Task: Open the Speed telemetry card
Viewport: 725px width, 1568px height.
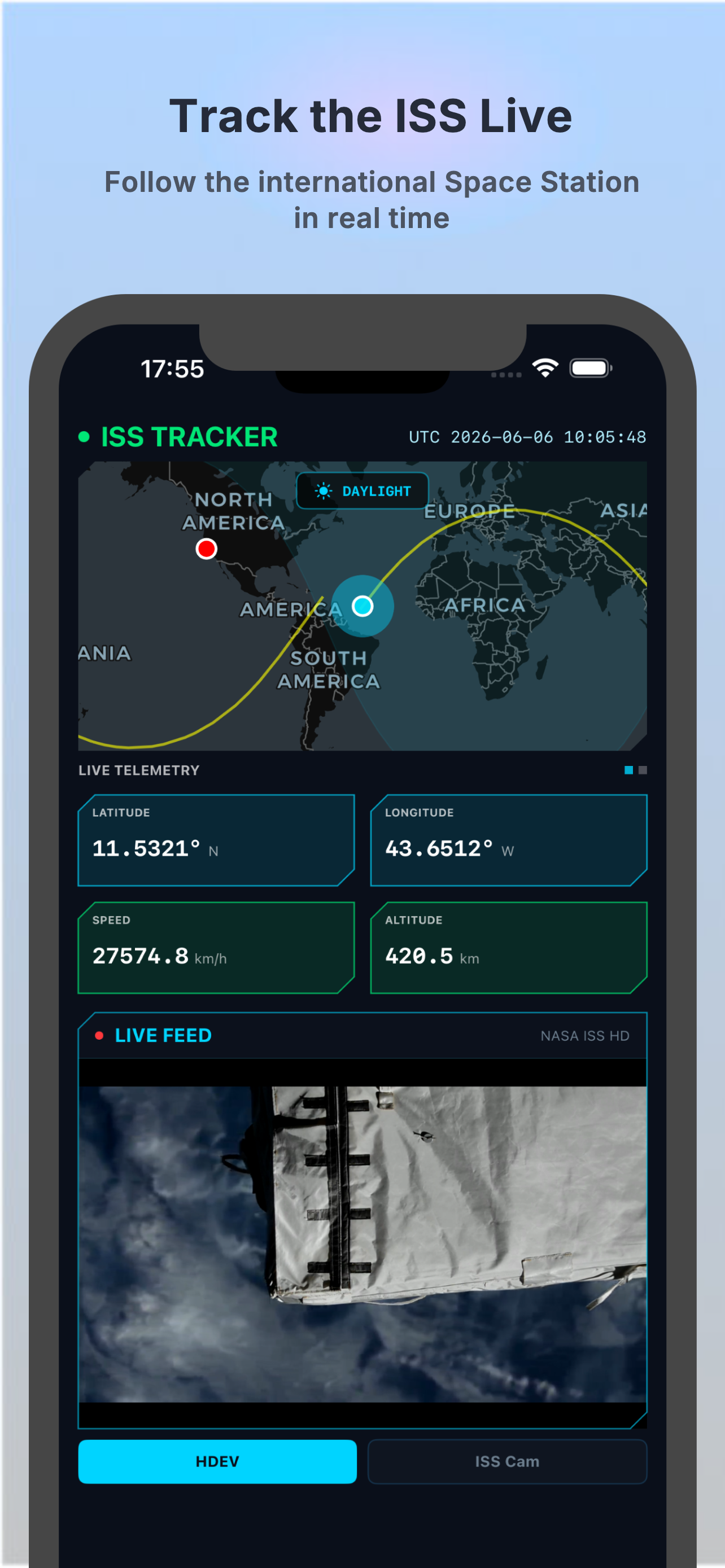Action: click(x=216, y=947)
